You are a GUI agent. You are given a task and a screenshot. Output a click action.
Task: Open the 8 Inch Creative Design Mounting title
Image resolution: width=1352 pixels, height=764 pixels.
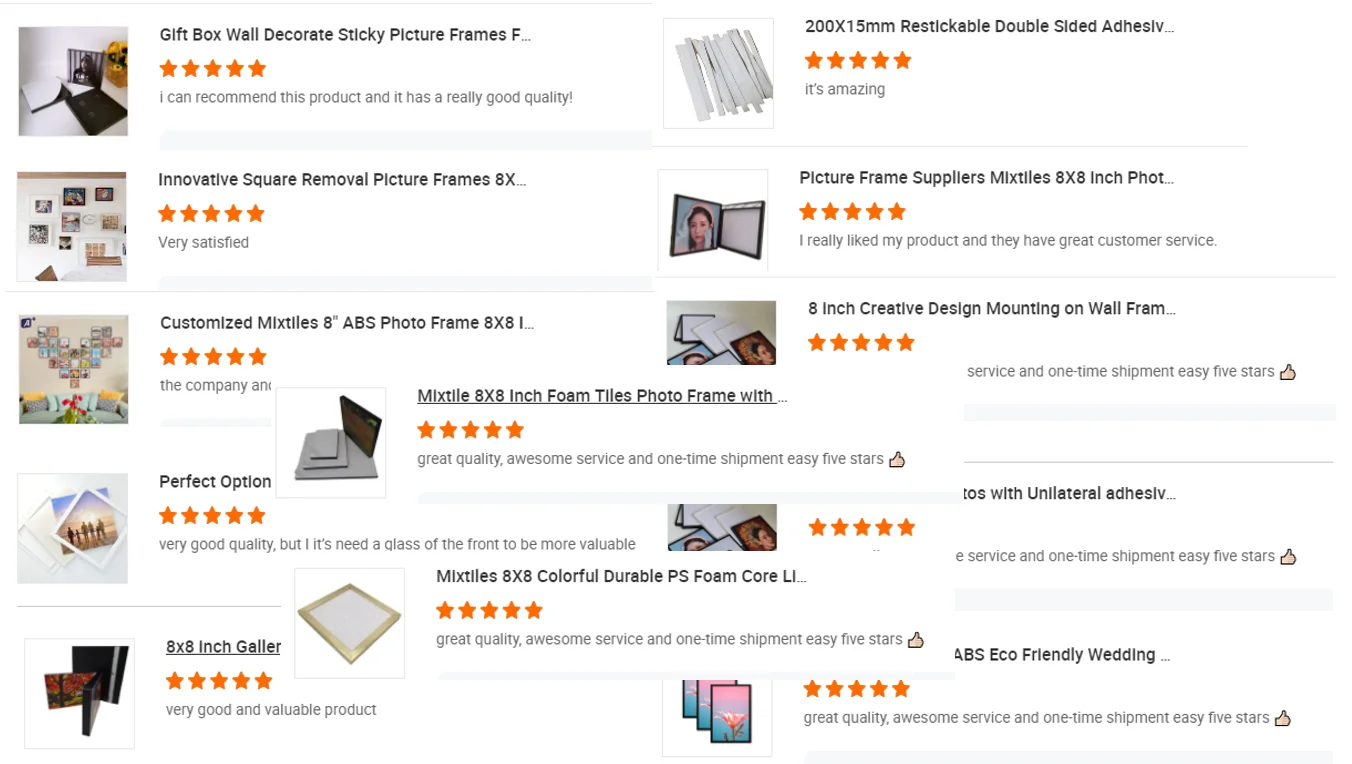[992, 309]
